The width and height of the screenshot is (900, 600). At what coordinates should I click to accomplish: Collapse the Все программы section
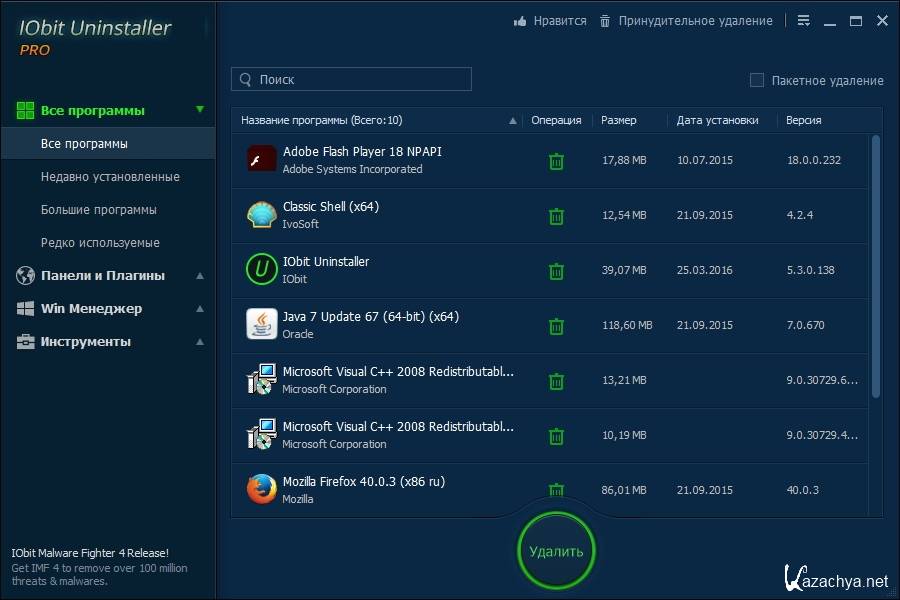200,110
